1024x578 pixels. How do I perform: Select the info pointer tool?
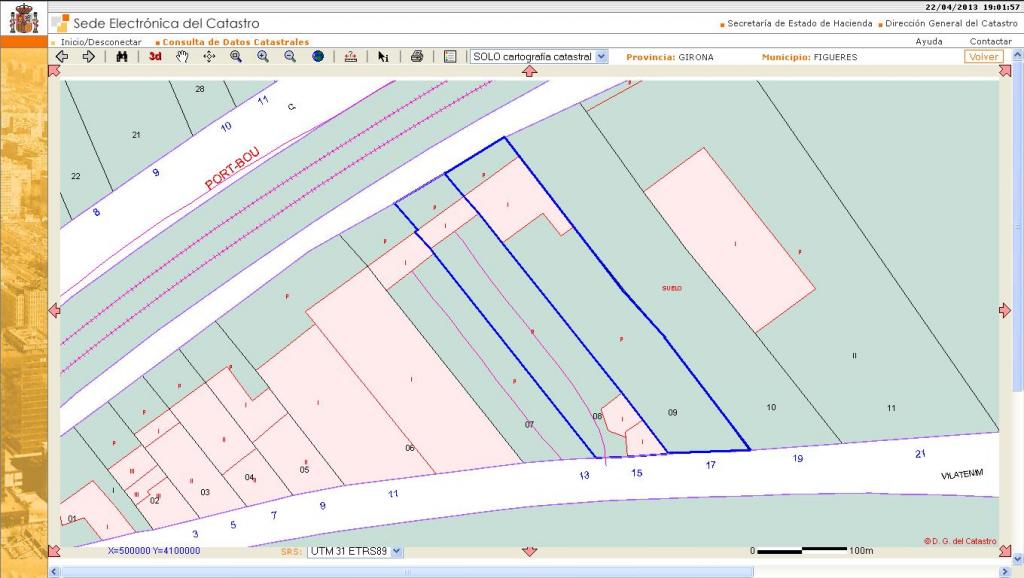point(383,57)
